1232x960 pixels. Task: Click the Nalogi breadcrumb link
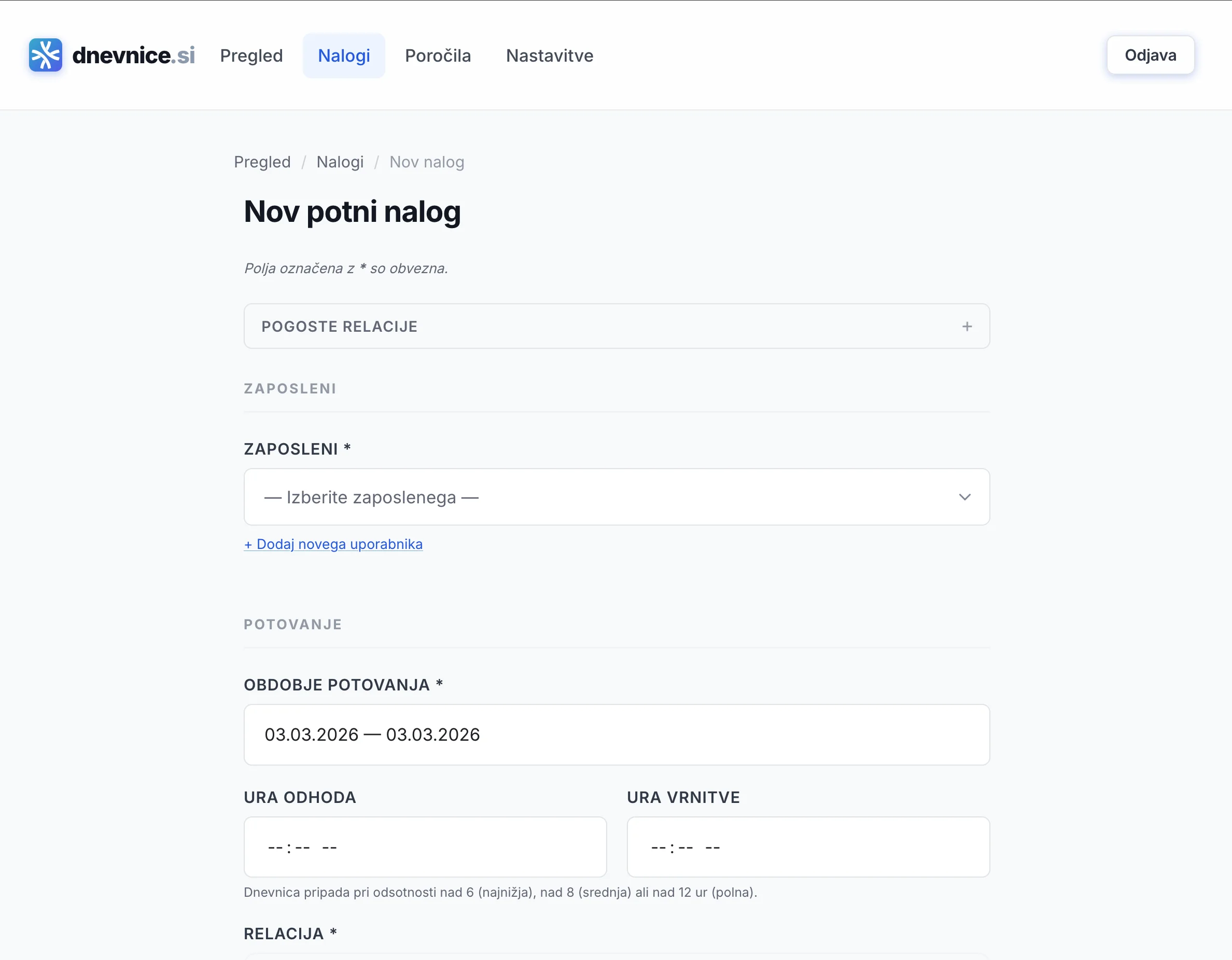click(x=340, y=162)
